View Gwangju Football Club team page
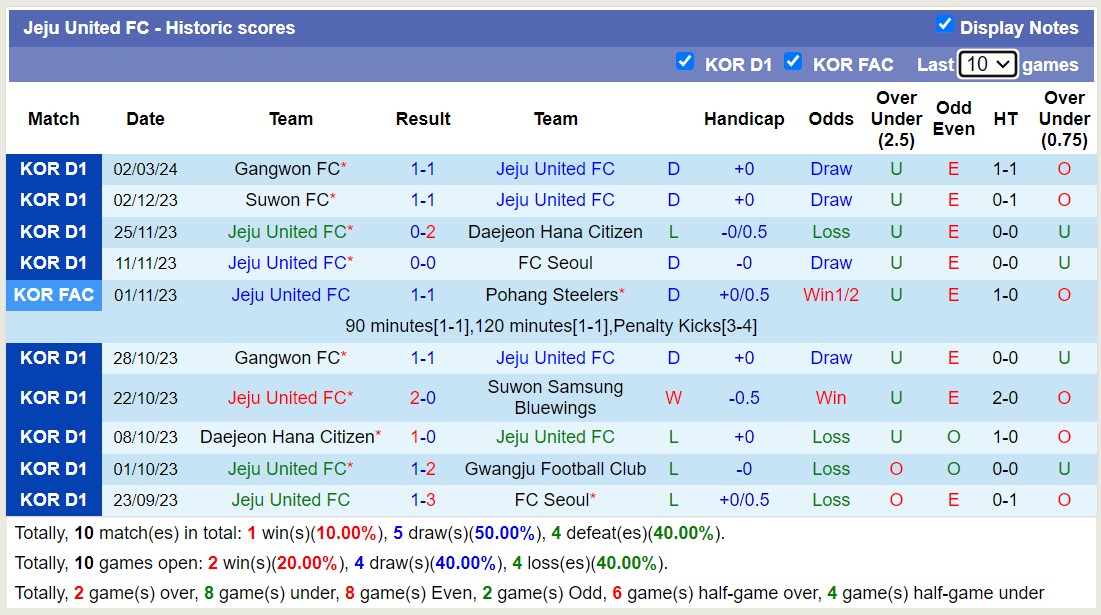Image resolution: width=1101 pixels, height=615 pixels. pos(556,468)
